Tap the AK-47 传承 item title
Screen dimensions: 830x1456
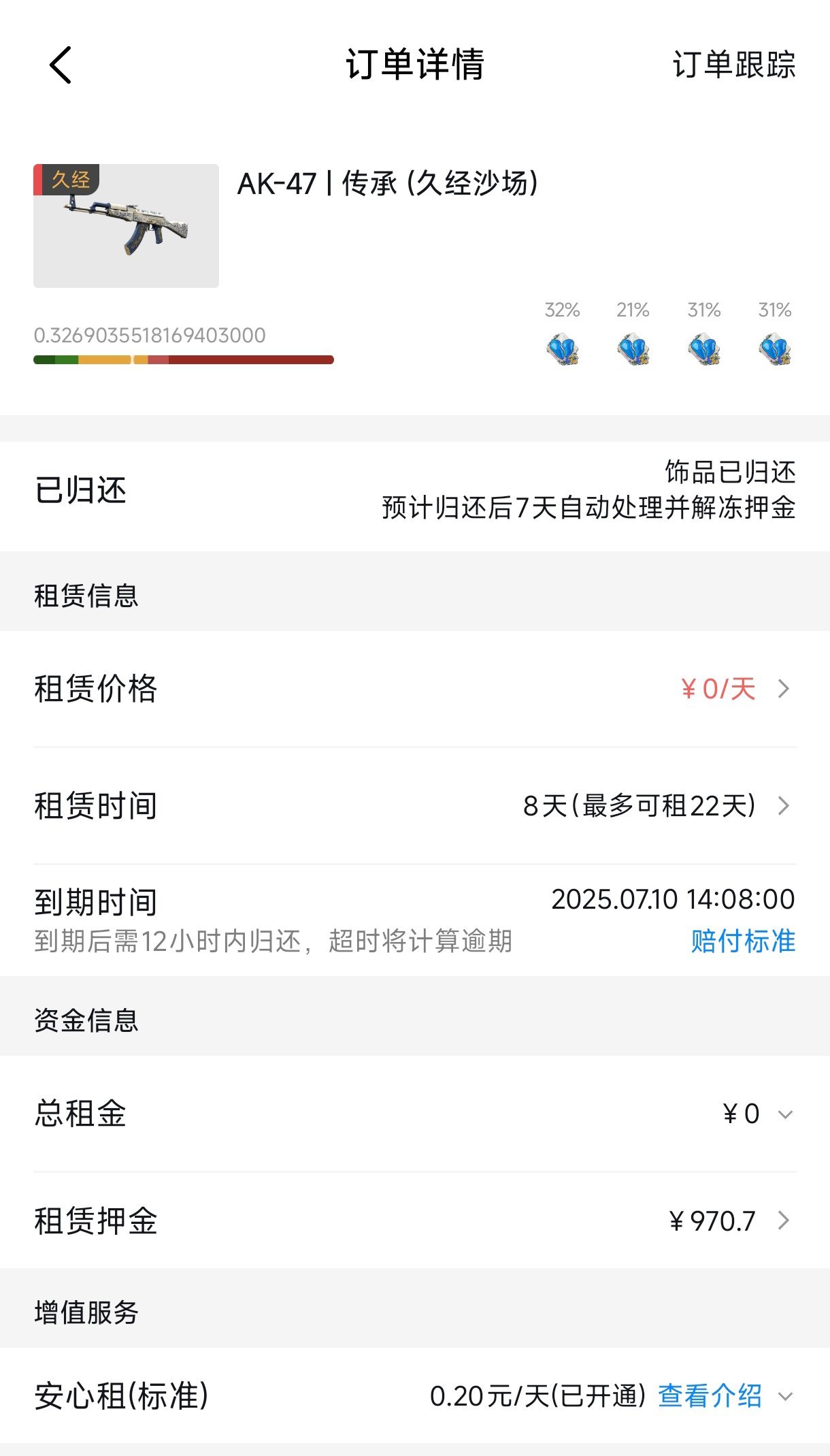click(387, 184)
